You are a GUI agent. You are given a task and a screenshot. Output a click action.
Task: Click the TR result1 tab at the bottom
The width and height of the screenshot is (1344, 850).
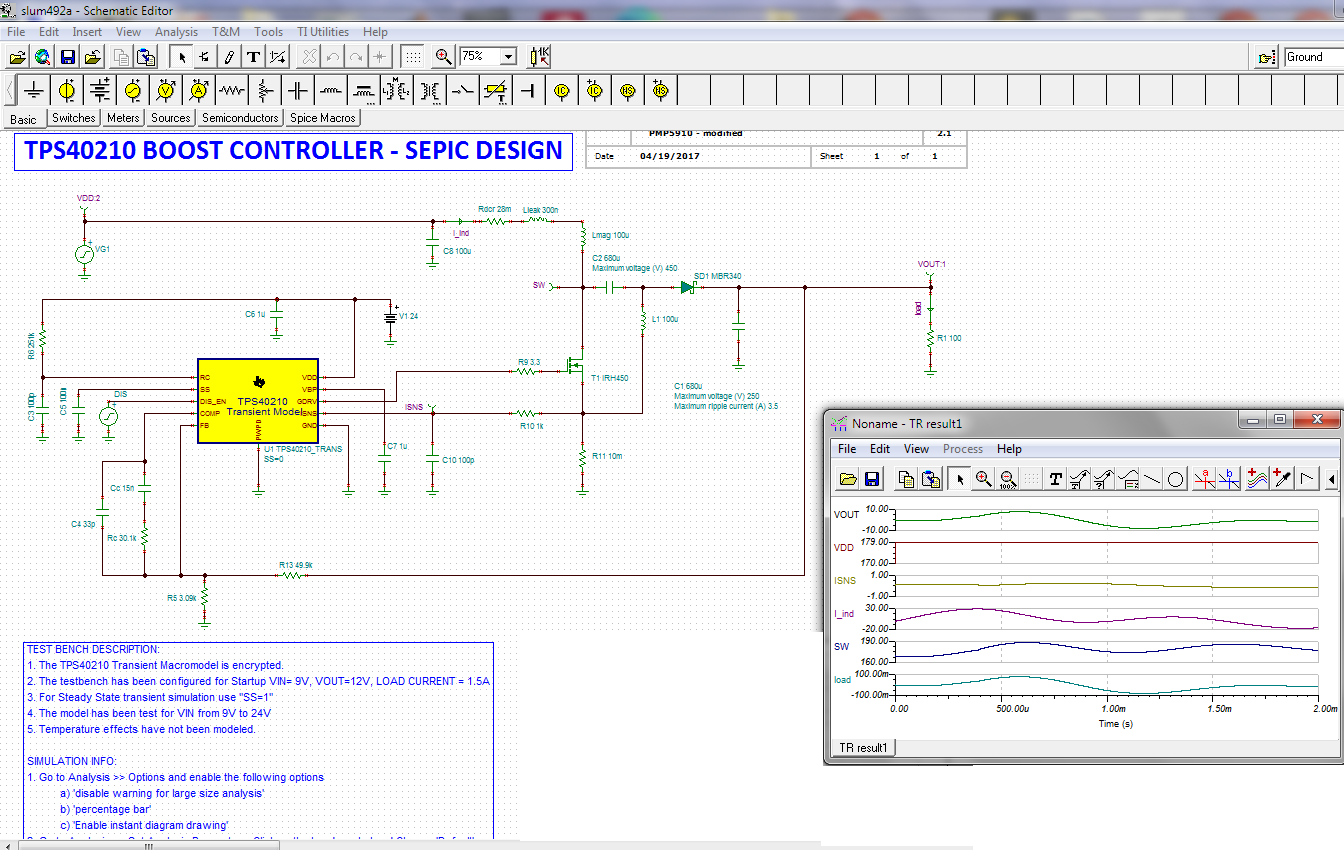pos(862,746)
